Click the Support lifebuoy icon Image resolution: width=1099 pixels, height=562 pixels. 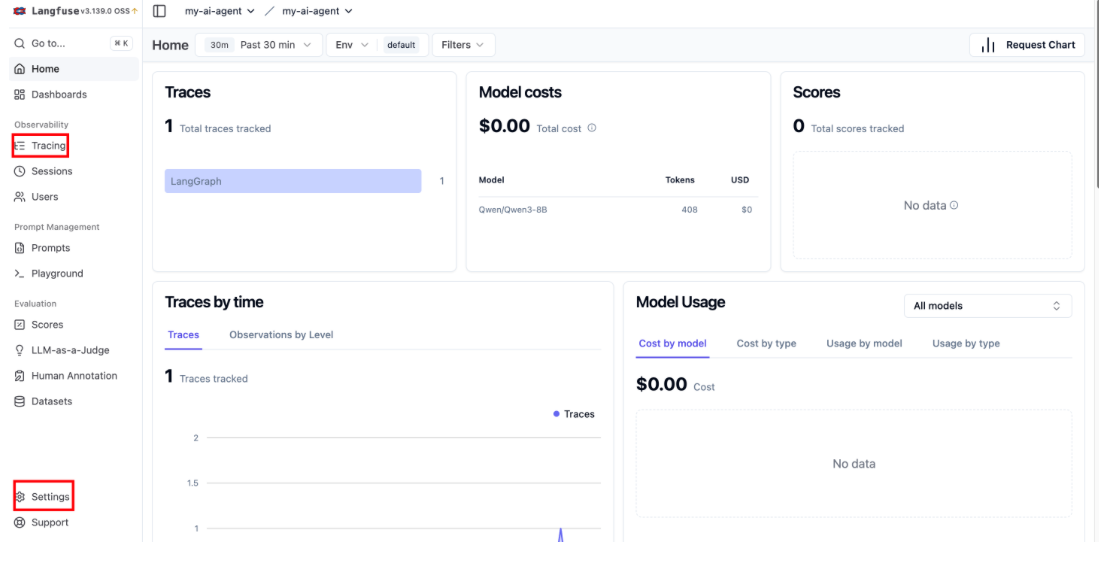pyautogui.click(x=20, y=522)
